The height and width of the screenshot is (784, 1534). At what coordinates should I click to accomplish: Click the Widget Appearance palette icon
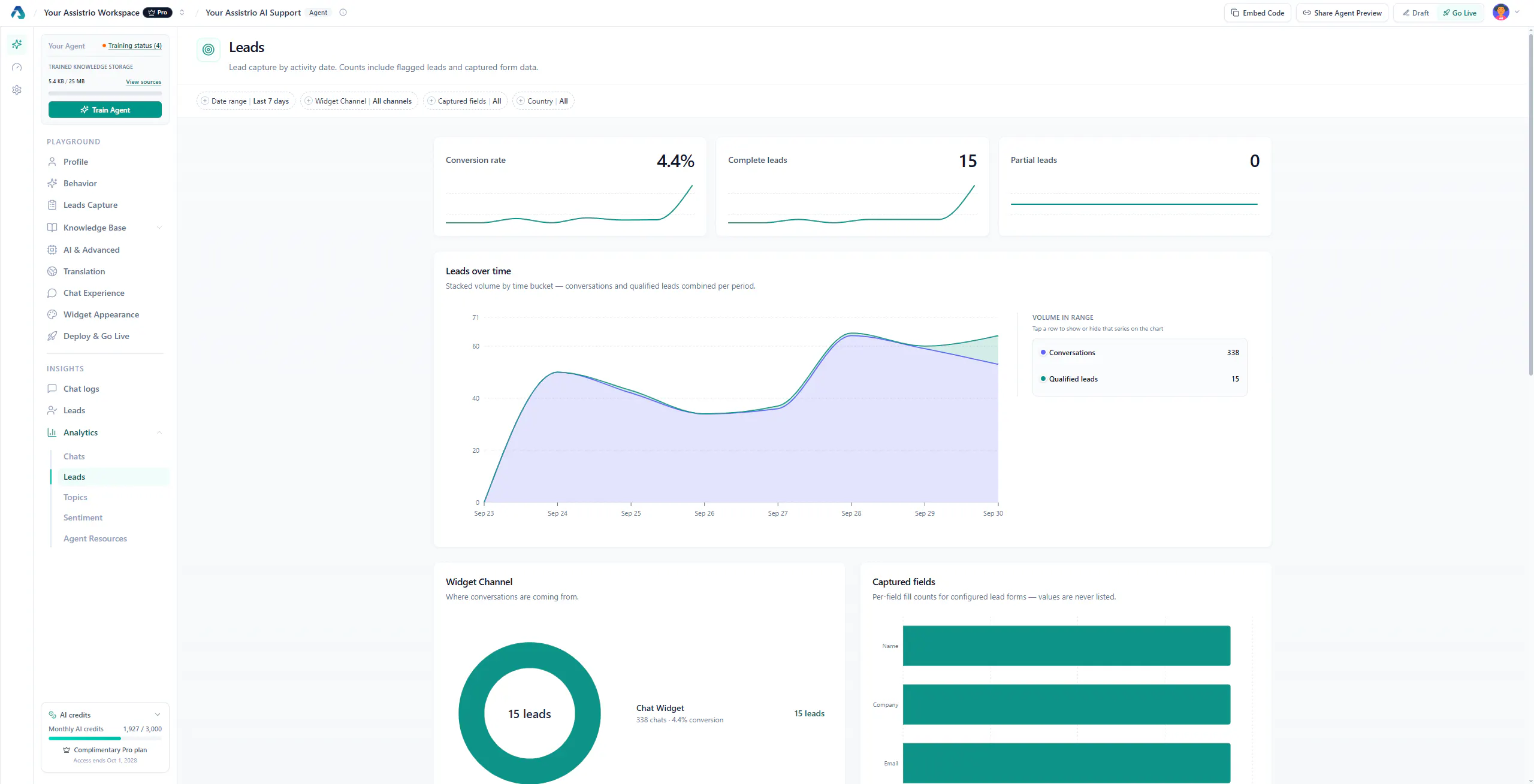pos(52,314)
